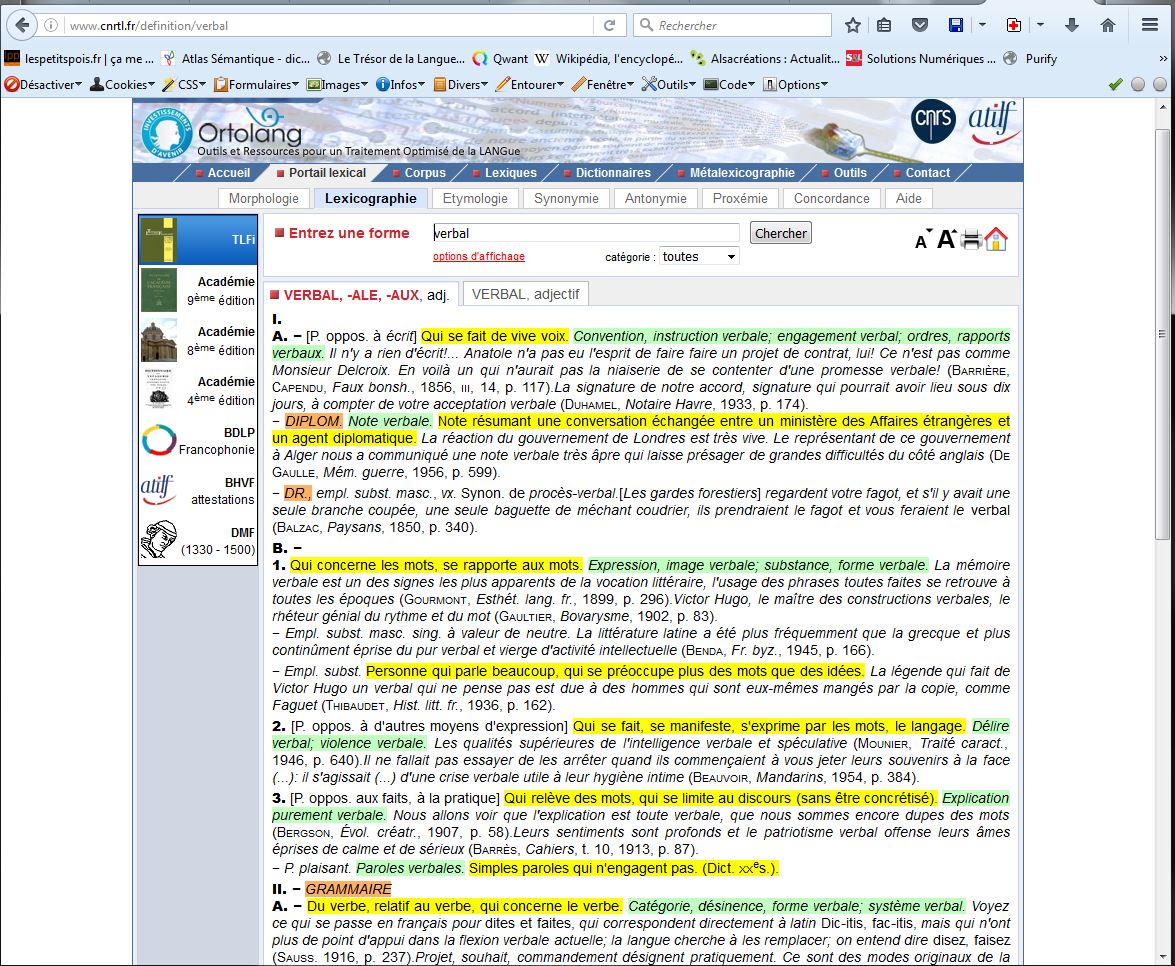
Task: Open the options d'affichage link
Action: [479, 256]
